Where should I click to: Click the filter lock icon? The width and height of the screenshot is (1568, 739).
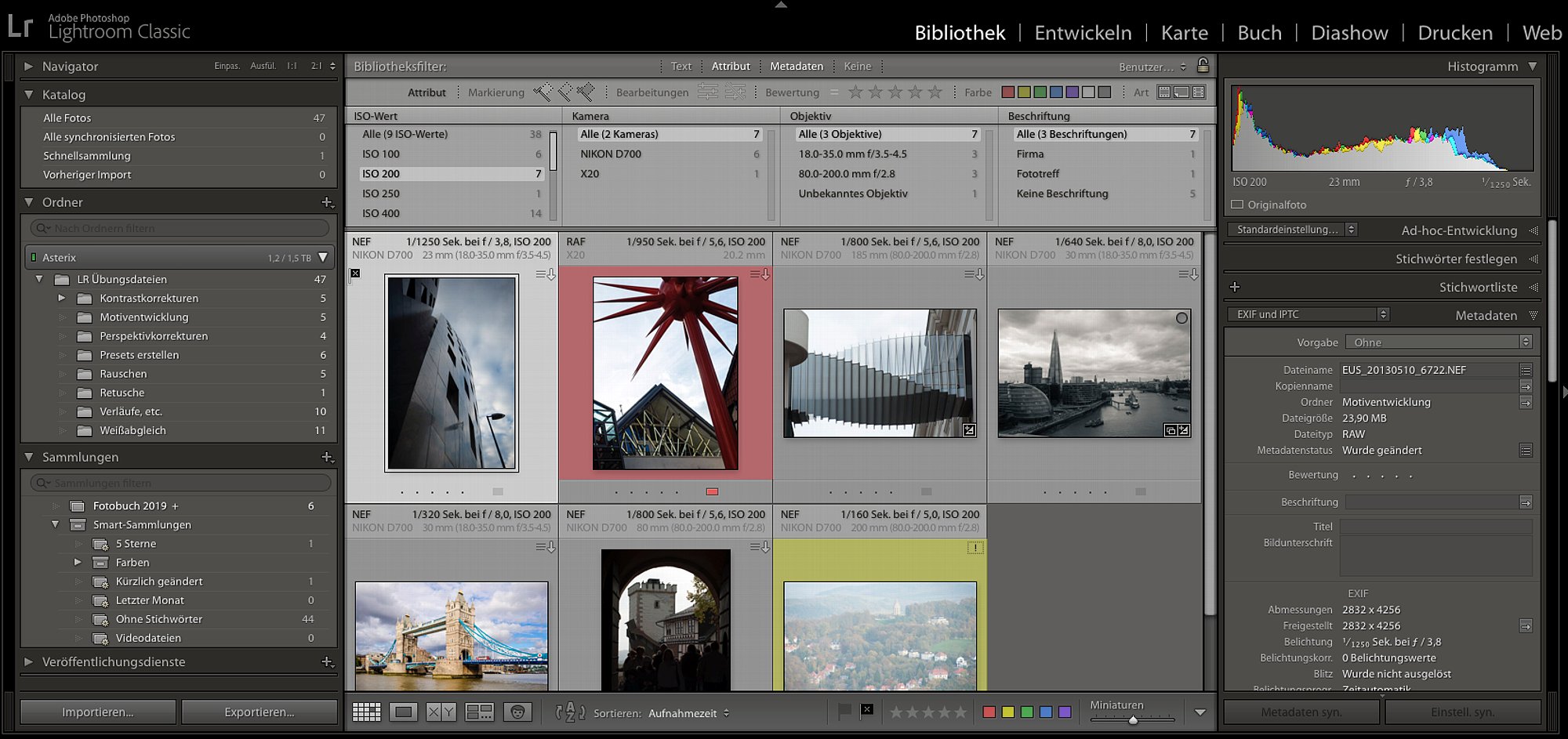point(1203,65)
